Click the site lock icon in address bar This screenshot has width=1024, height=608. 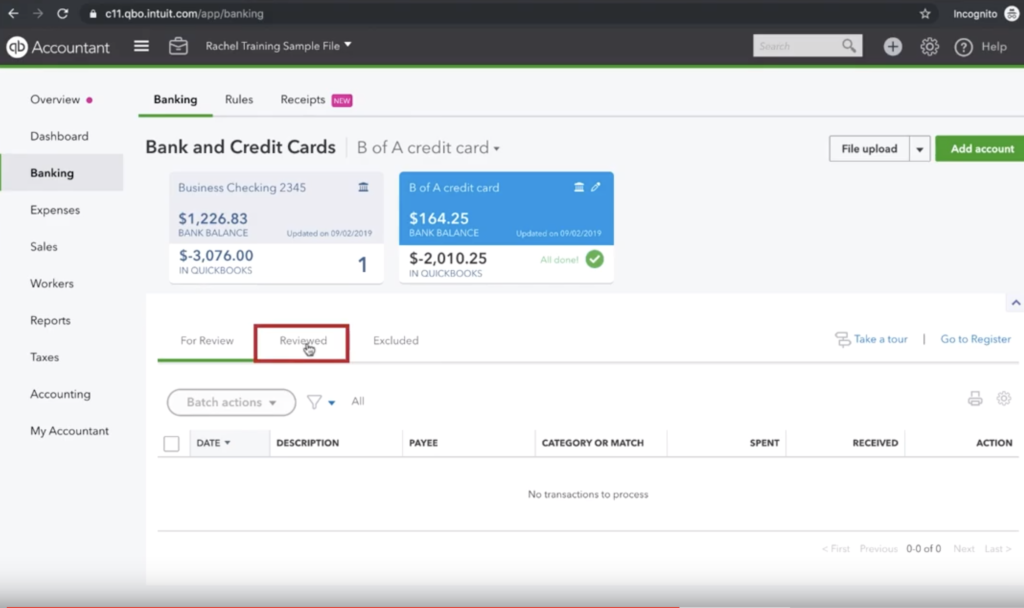[93, 14]
